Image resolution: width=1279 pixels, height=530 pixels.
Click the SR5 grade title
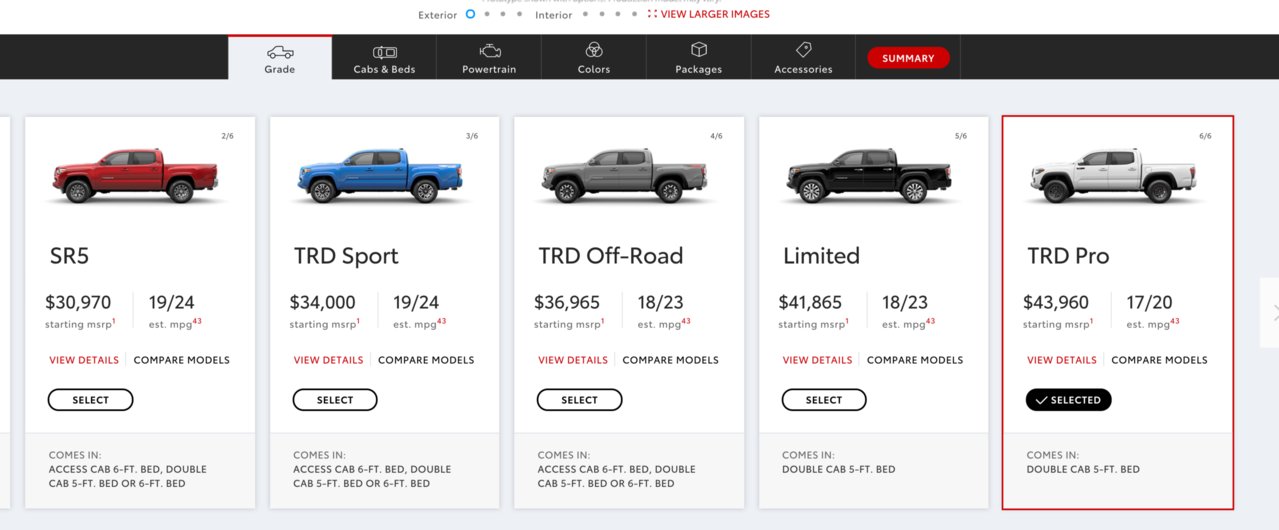(70, 256)
